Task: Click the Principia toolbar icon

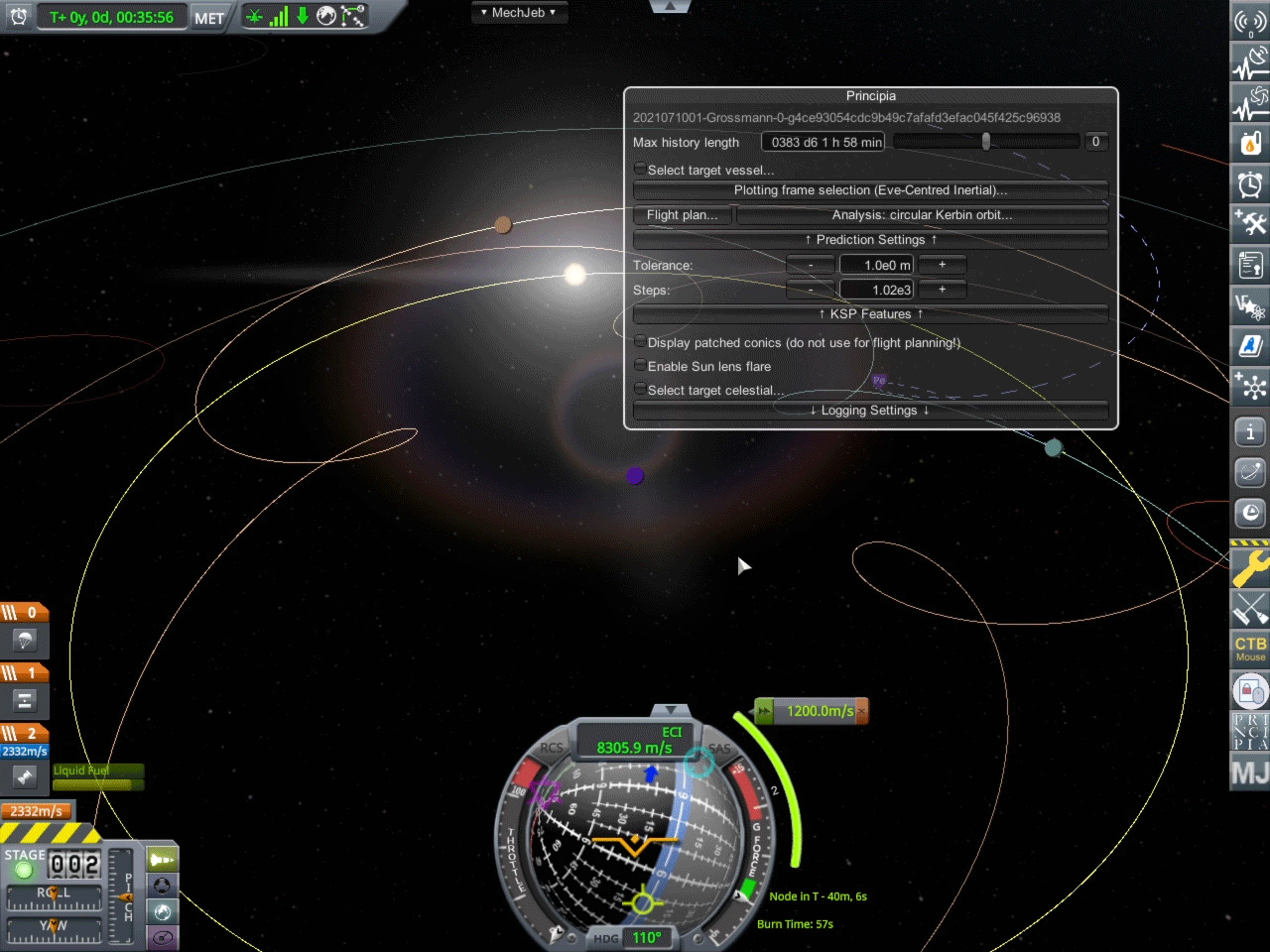Action: pos(1249,732)
